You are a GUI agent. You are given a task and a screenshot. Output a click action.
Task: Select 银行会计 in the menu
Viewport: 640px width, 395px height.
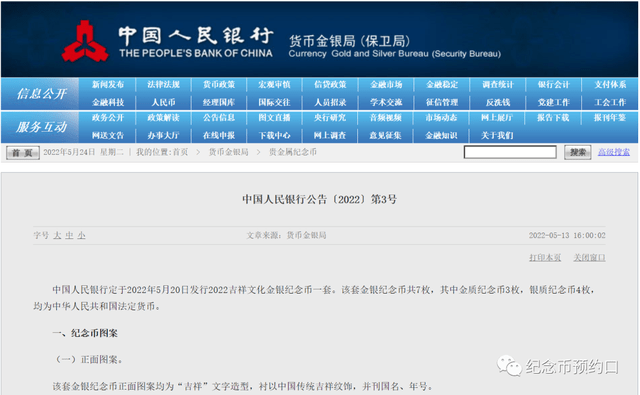click(553, 84)
